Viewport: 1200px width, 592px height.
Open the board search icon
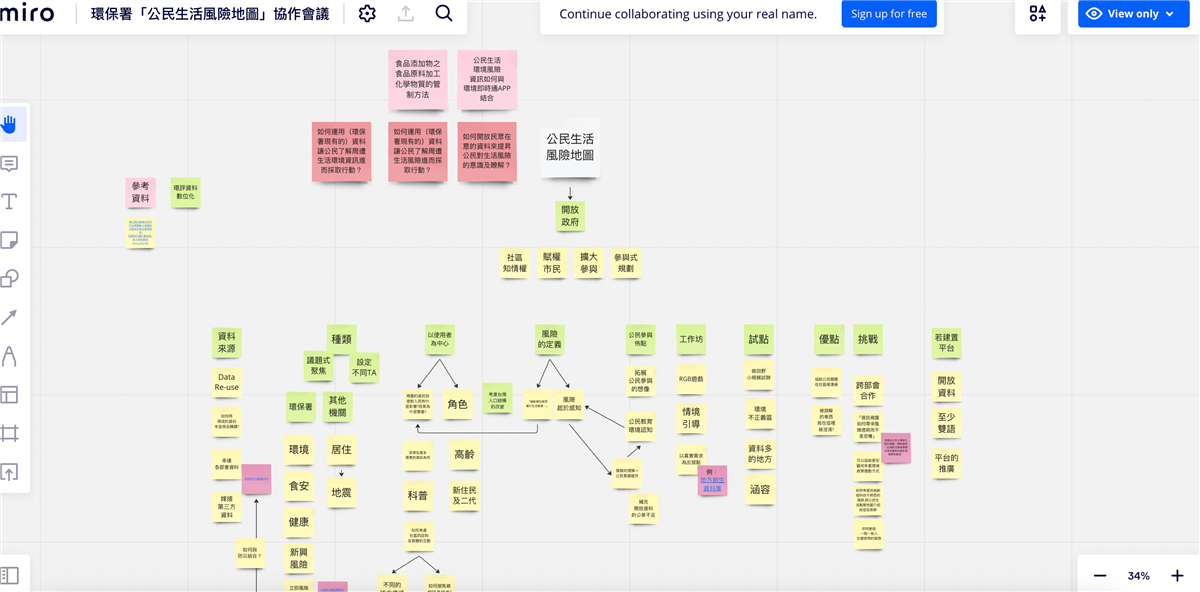pos(443,14)
